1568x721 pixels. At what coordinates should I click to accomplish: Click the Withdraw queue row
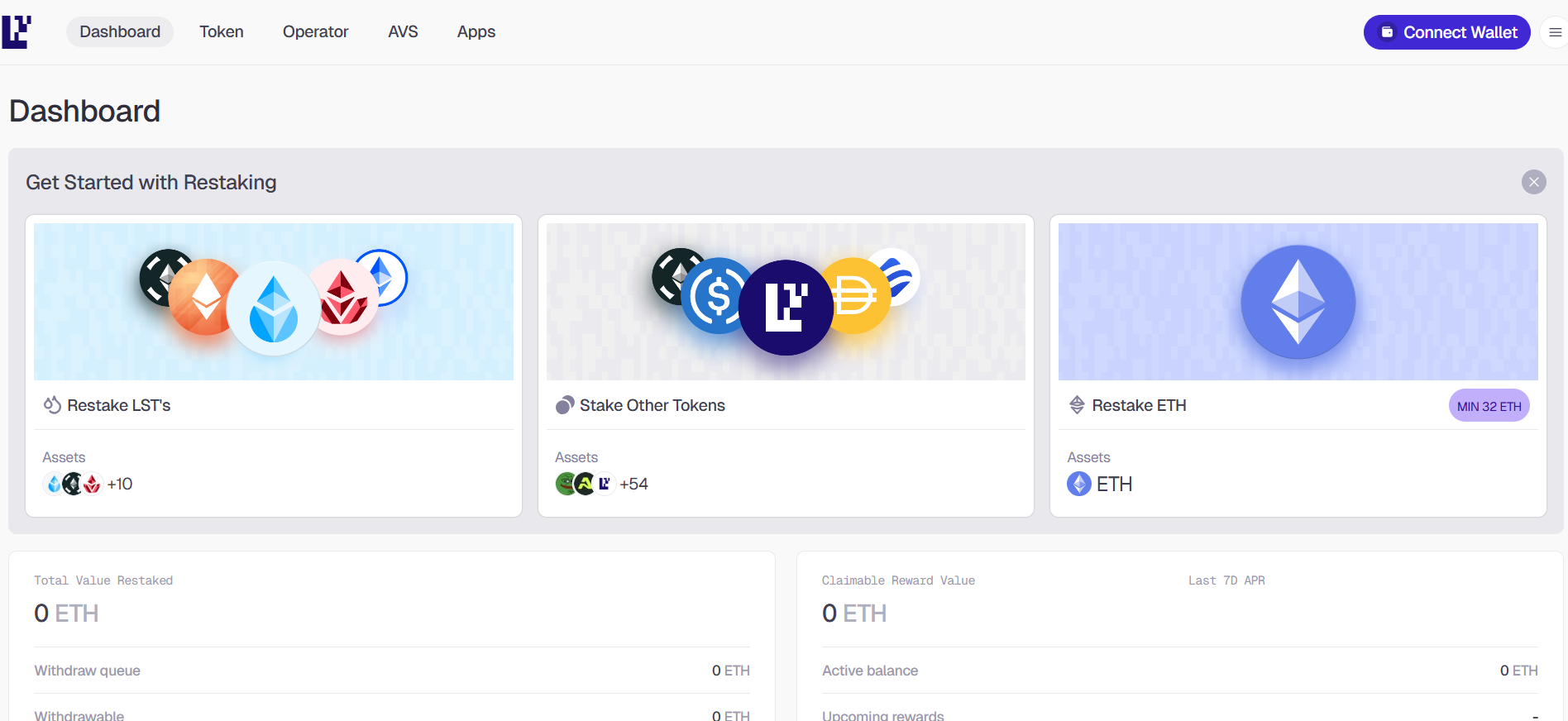pyautogui.click(x=392, y=671)
